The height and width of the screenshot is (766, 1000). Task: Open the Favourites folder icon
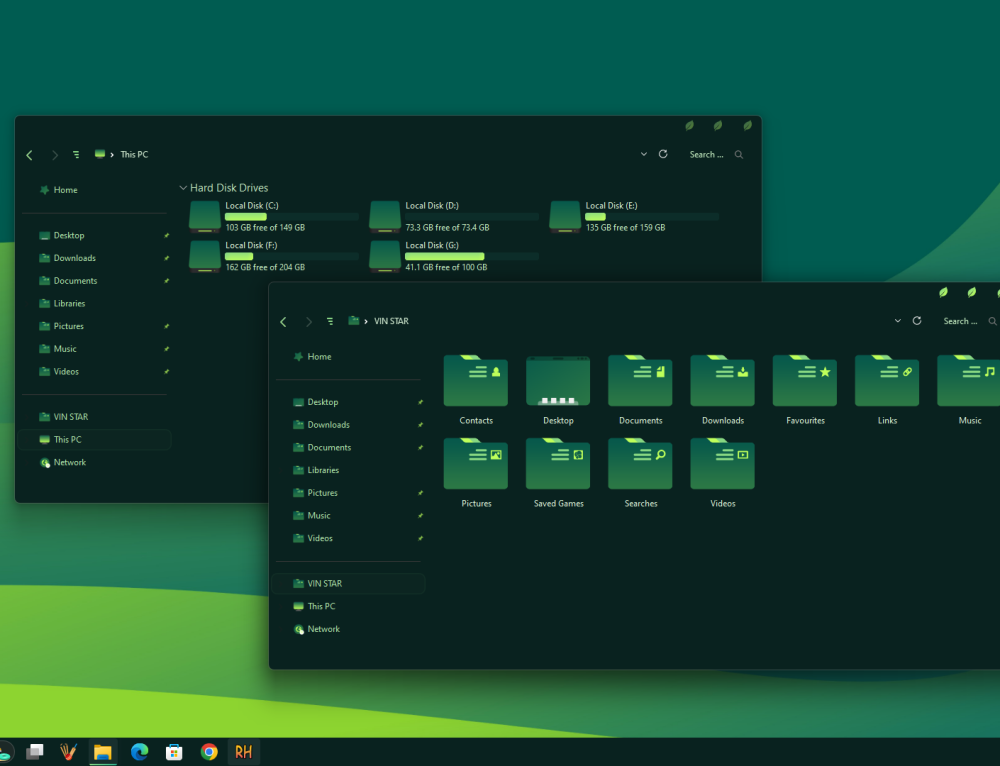(x=804, y=381)
